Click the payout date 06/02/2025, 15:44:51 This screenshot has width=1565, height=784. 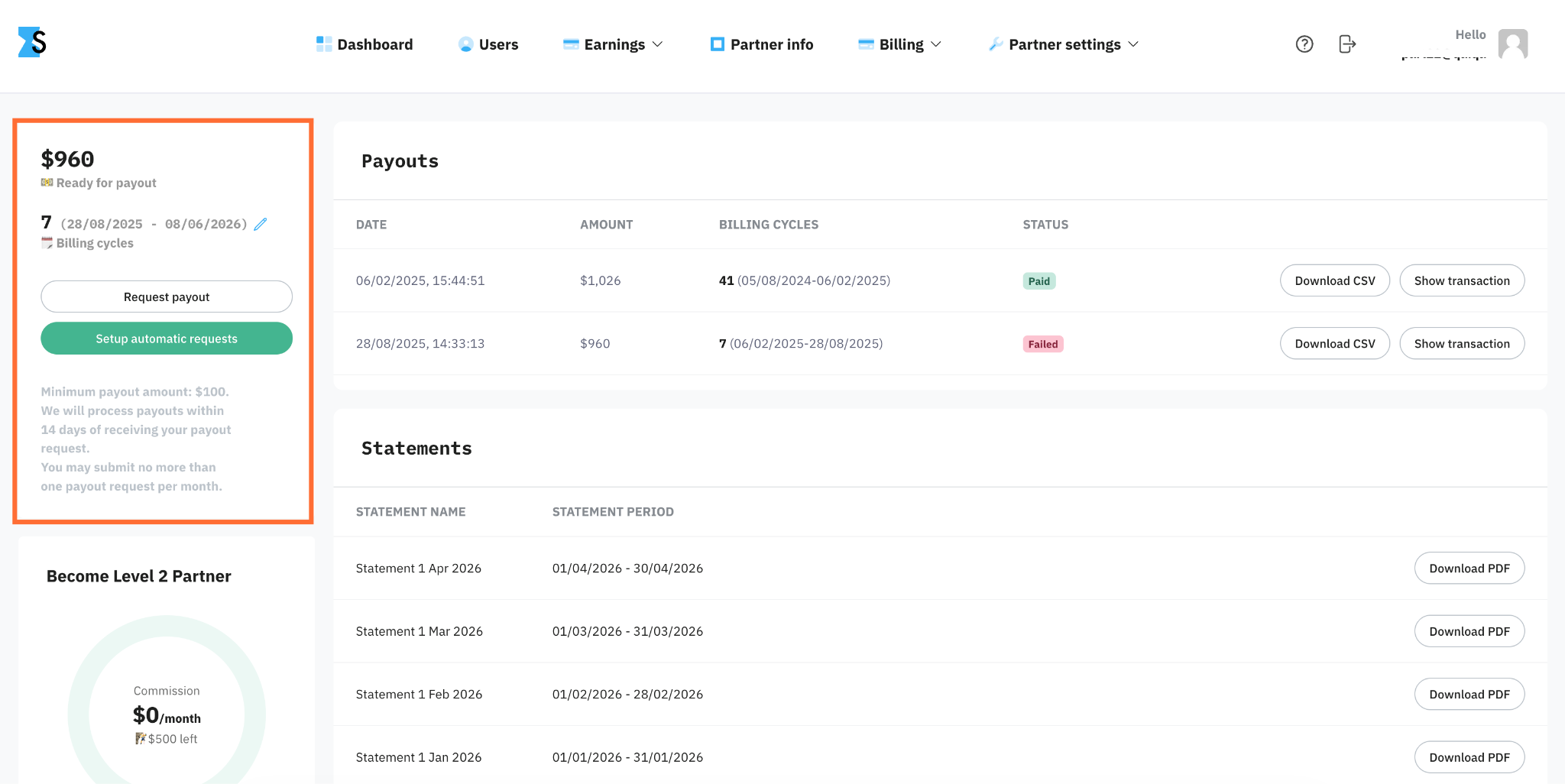pyautogui.click(x=420, y=280)
